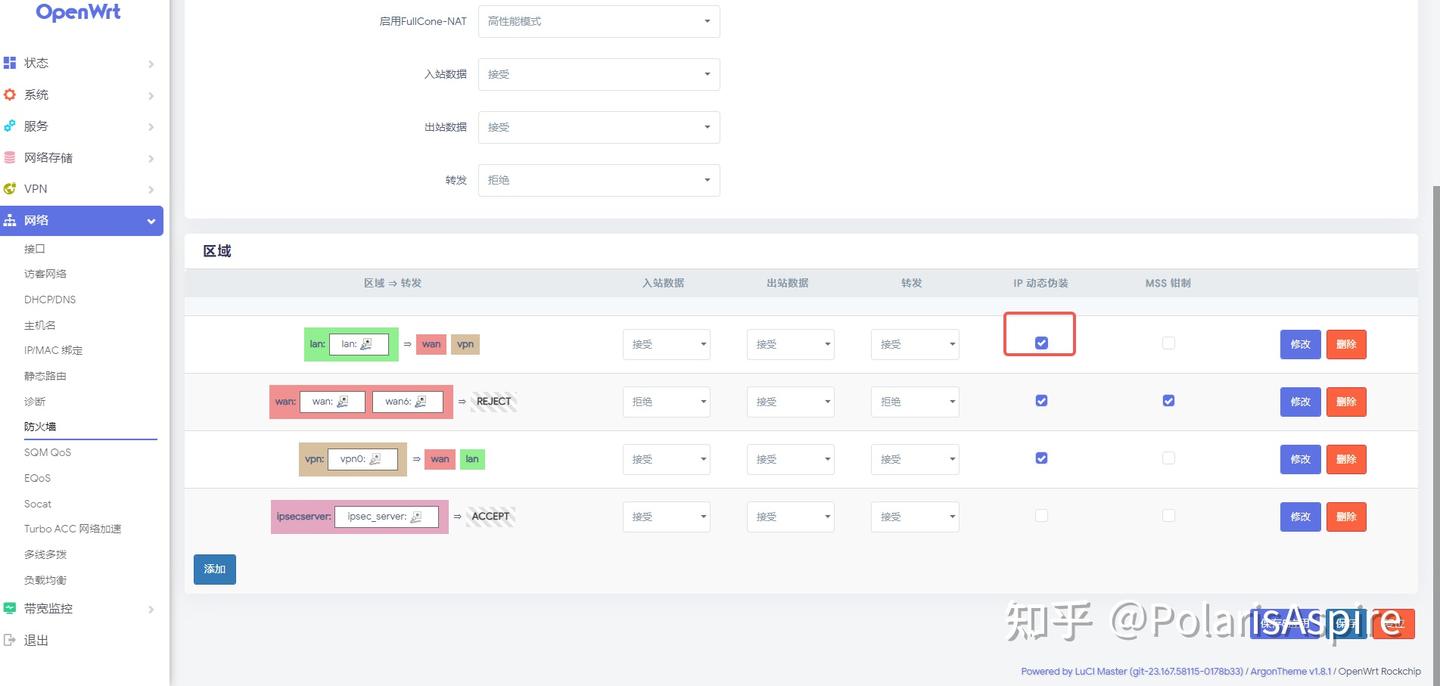Open the 启用FullCone-NAT dropdown
Screen dimensions: 1440x686
click(599, 21)
